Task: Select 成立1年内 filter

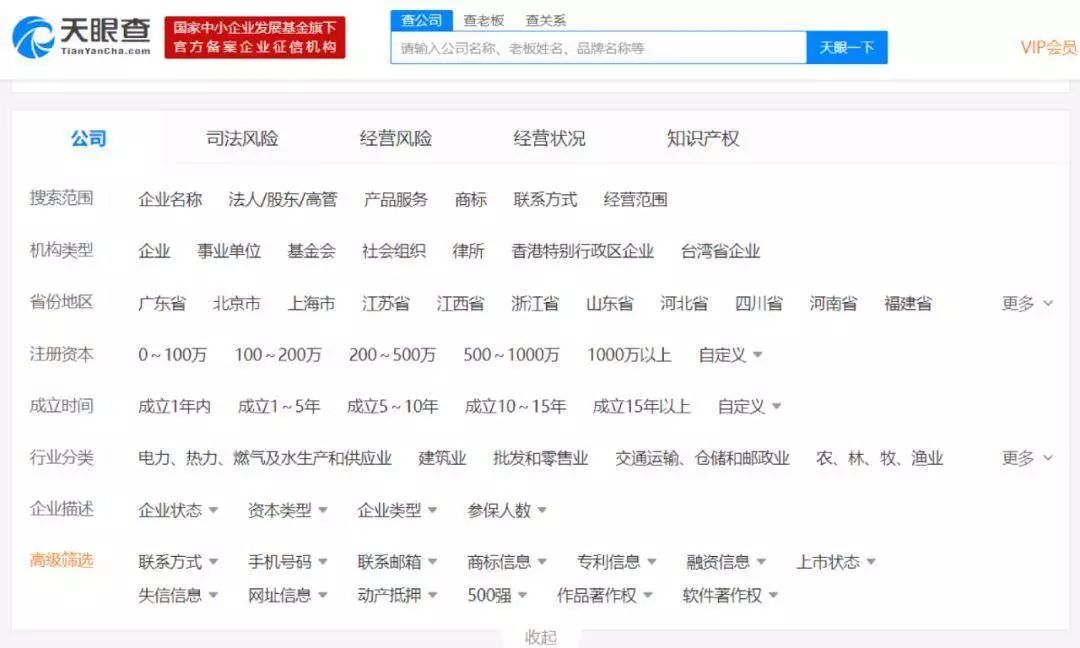Action: 174,406
